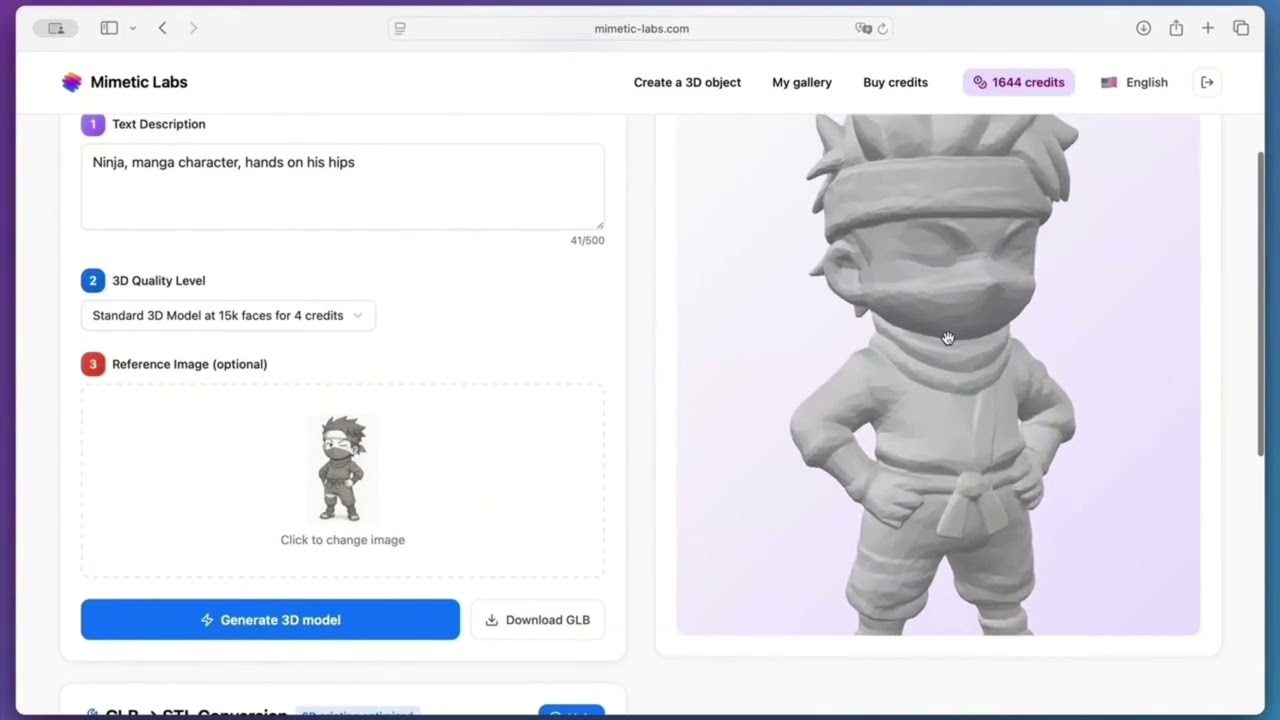Click the window tab group pill icon

[x=56, y=28]
